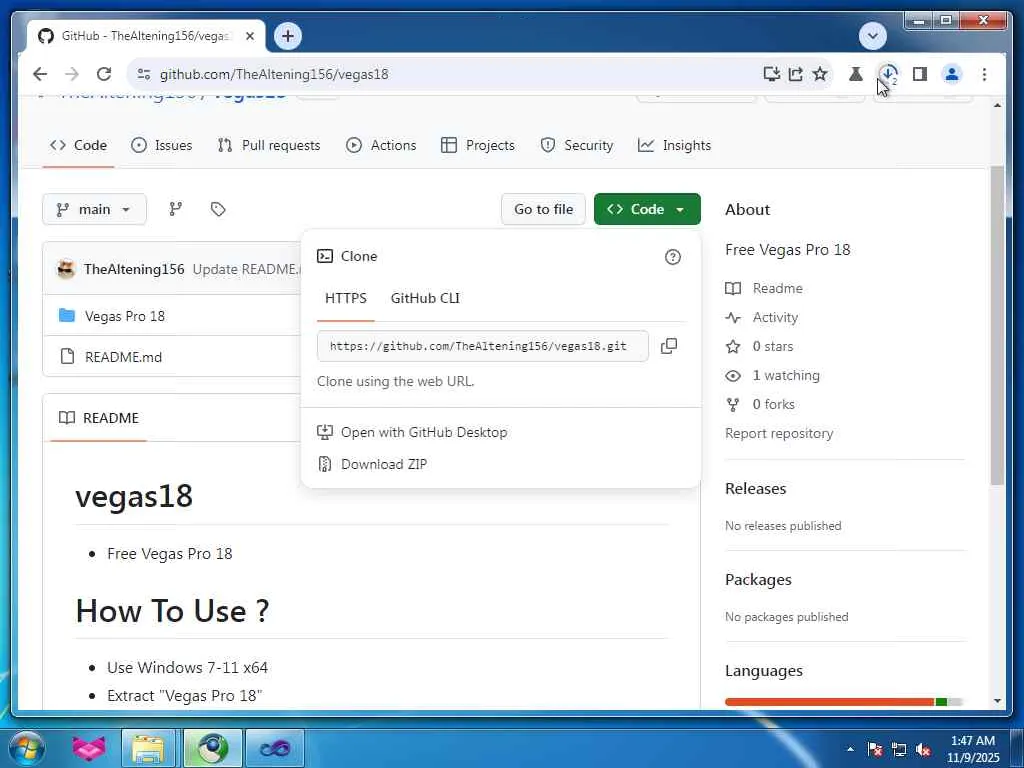Select the README tab heading
The width and height of the screenshot is (1024, 768).
[99, 418]
